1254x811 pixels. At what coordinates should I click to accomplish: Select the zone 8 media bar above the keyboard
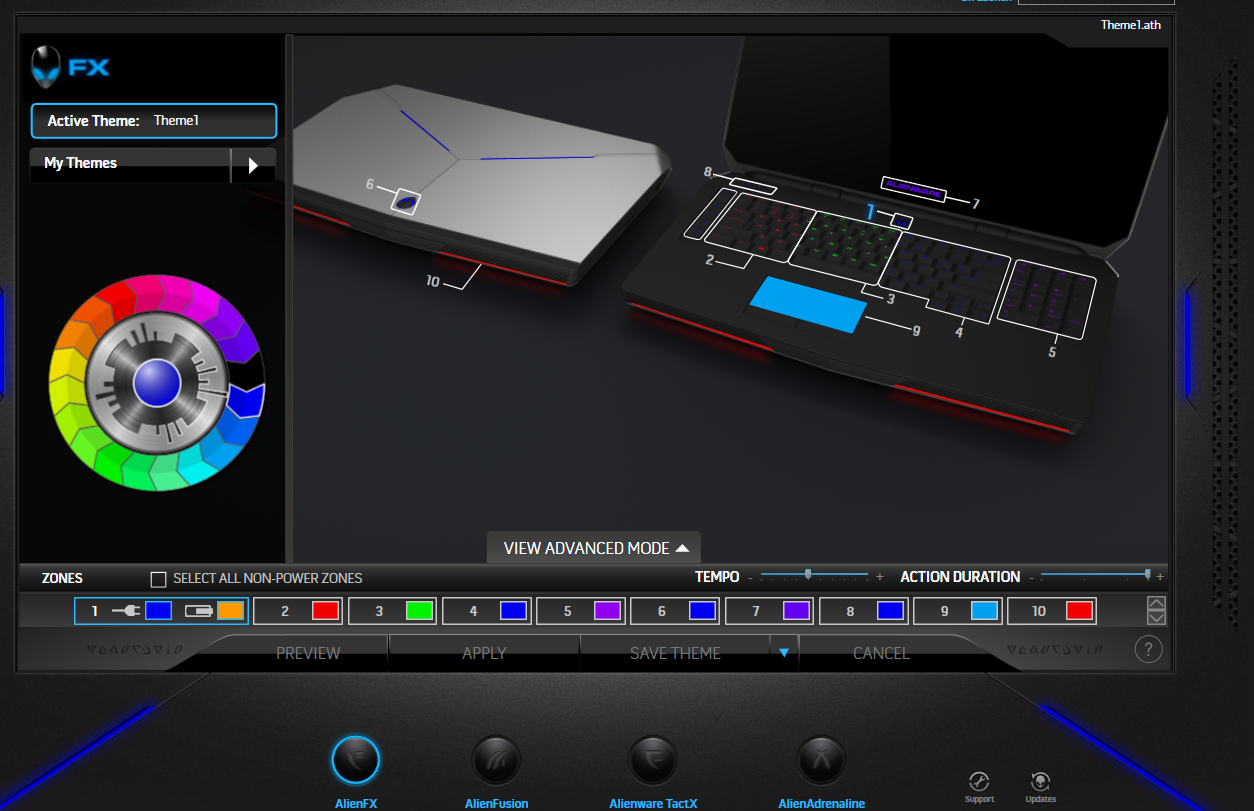click(x=752, y=186)
